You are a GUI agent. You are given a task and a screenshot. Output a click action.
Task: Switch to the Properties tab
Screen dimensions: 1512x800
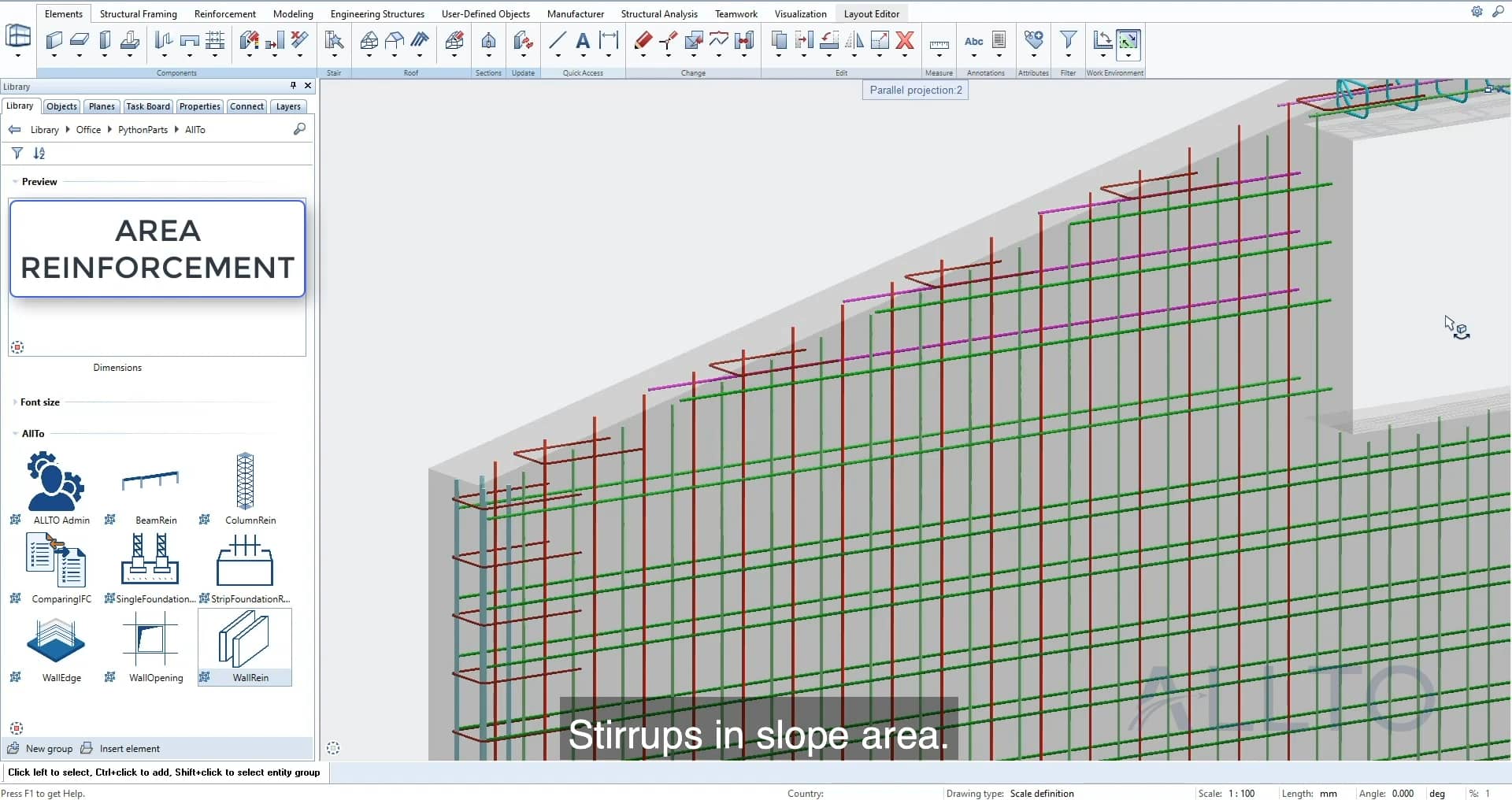coord(198,106)
